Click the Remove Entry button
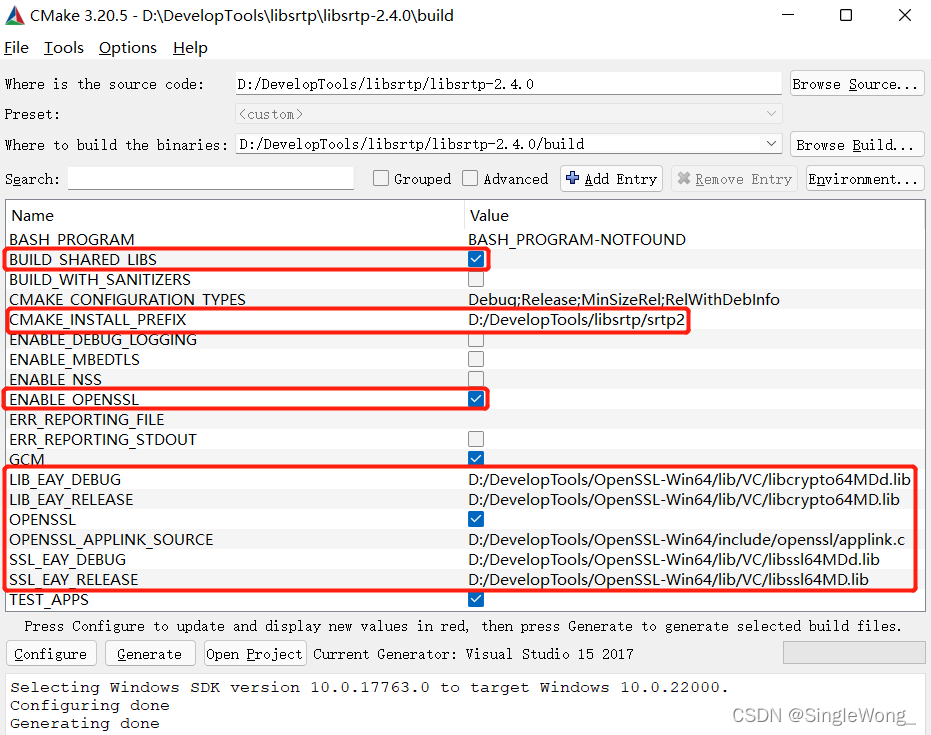931x735 pixels. (734, 179)
